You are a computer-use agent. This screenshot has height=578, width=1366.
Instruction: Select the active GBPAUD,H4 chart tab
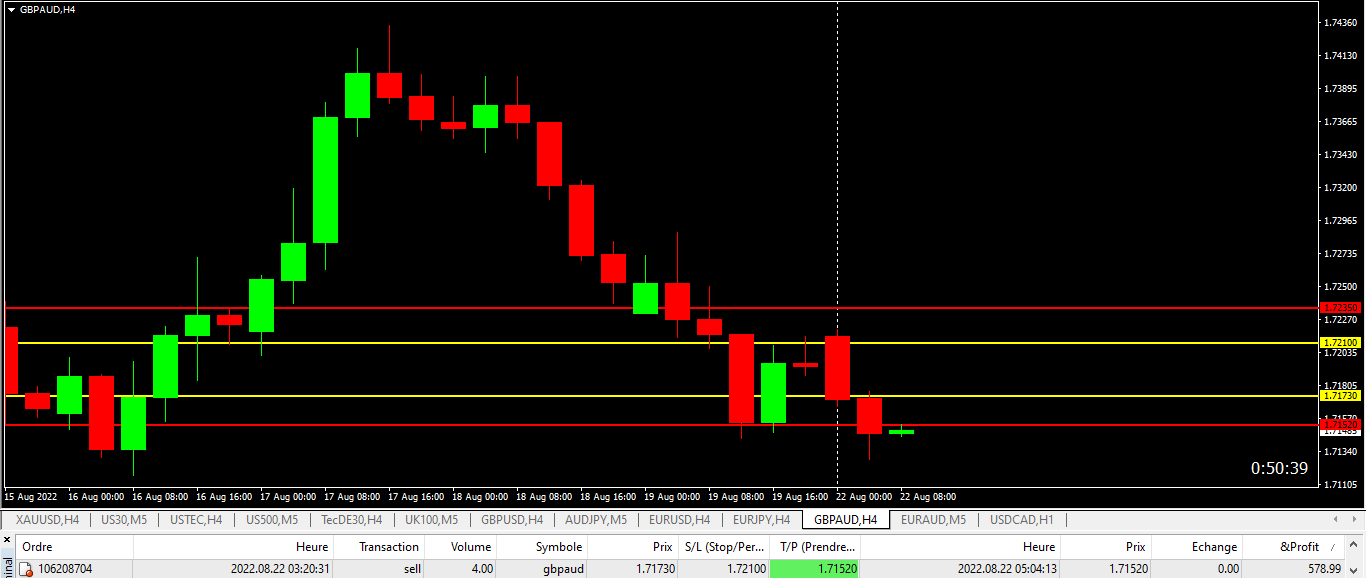[x=845, y=520]
